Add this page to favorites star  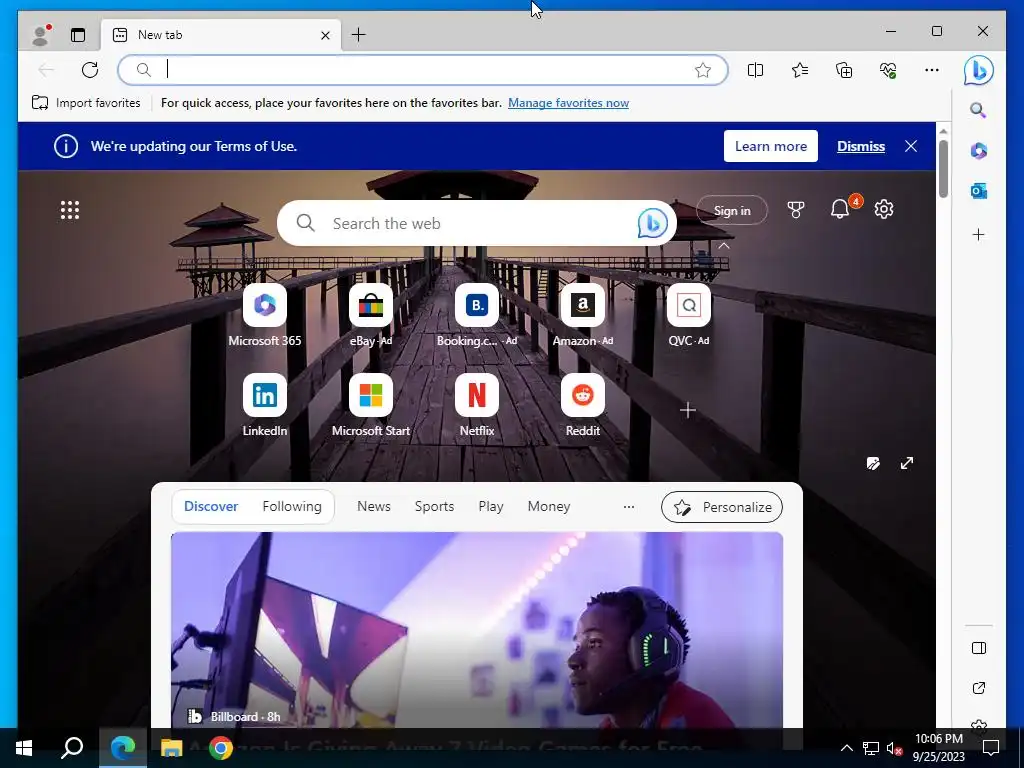703,70
